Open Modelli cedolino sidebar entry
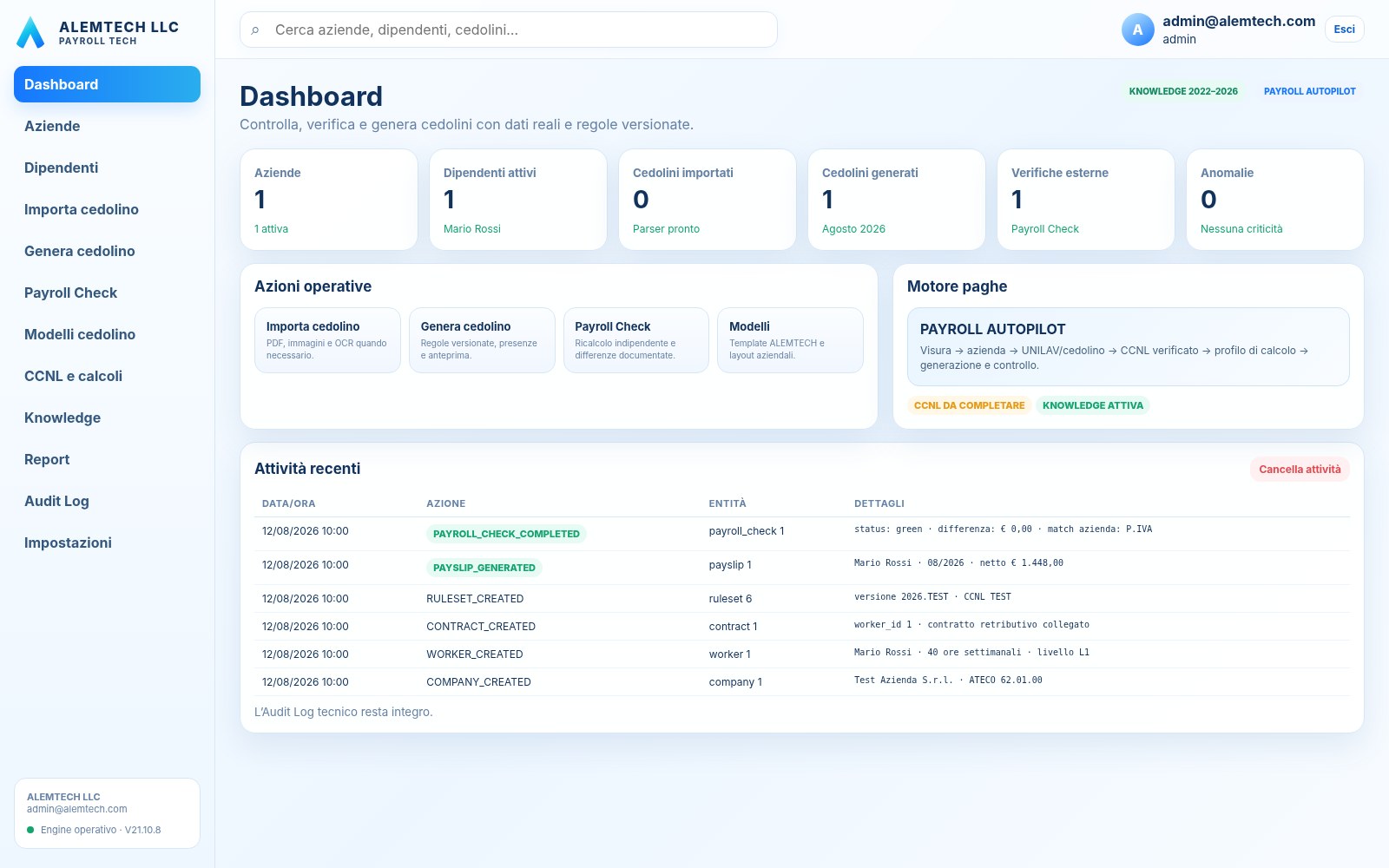The image size is (1389, 868). [107, 334]
